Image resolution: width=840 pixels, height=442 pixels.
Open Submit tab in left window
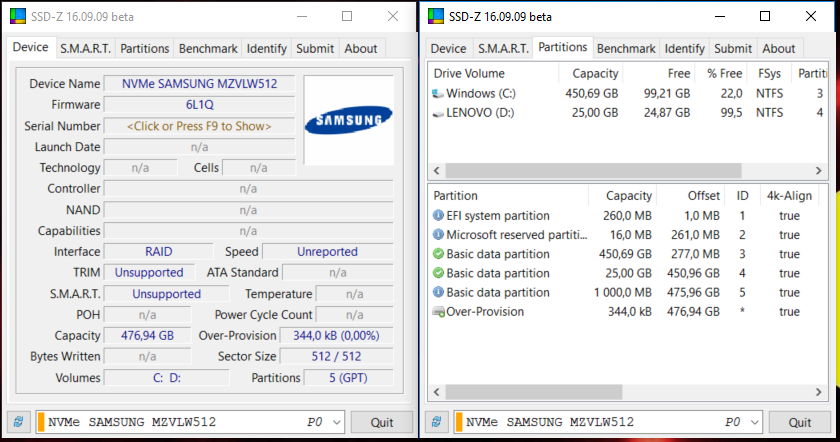[315, 49]
